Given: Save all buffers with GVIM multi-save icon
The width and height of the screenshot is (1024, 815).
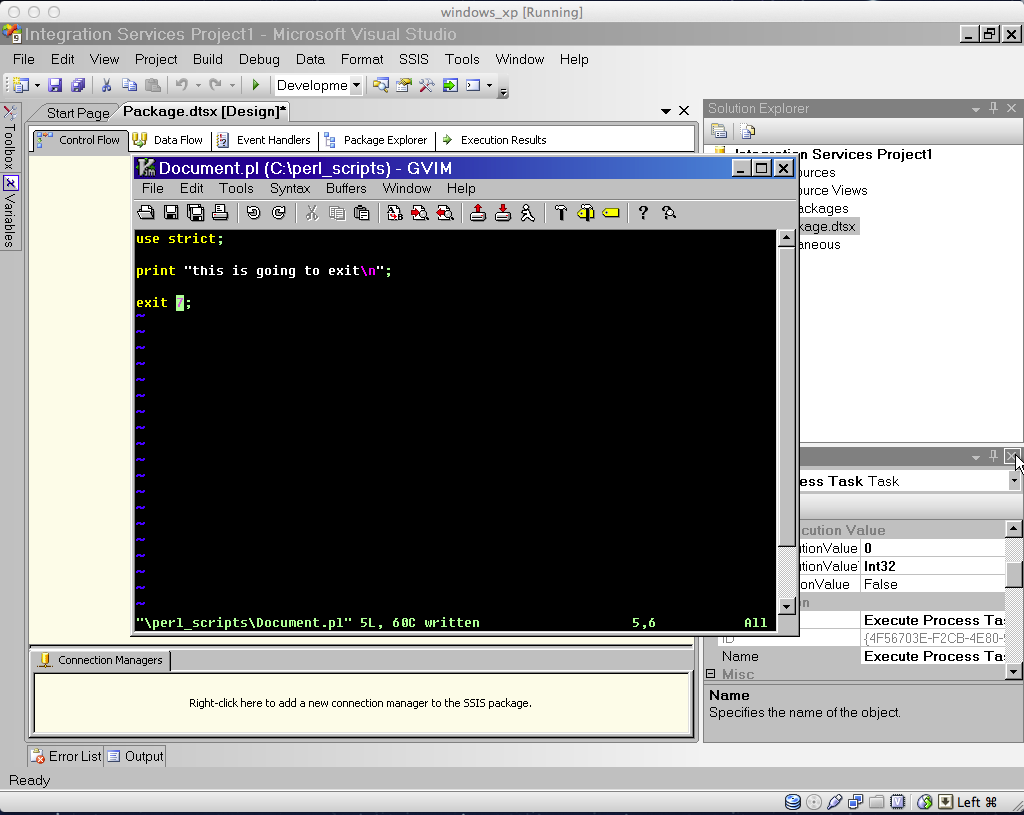Looking at the screenshot, I should 193,212.
